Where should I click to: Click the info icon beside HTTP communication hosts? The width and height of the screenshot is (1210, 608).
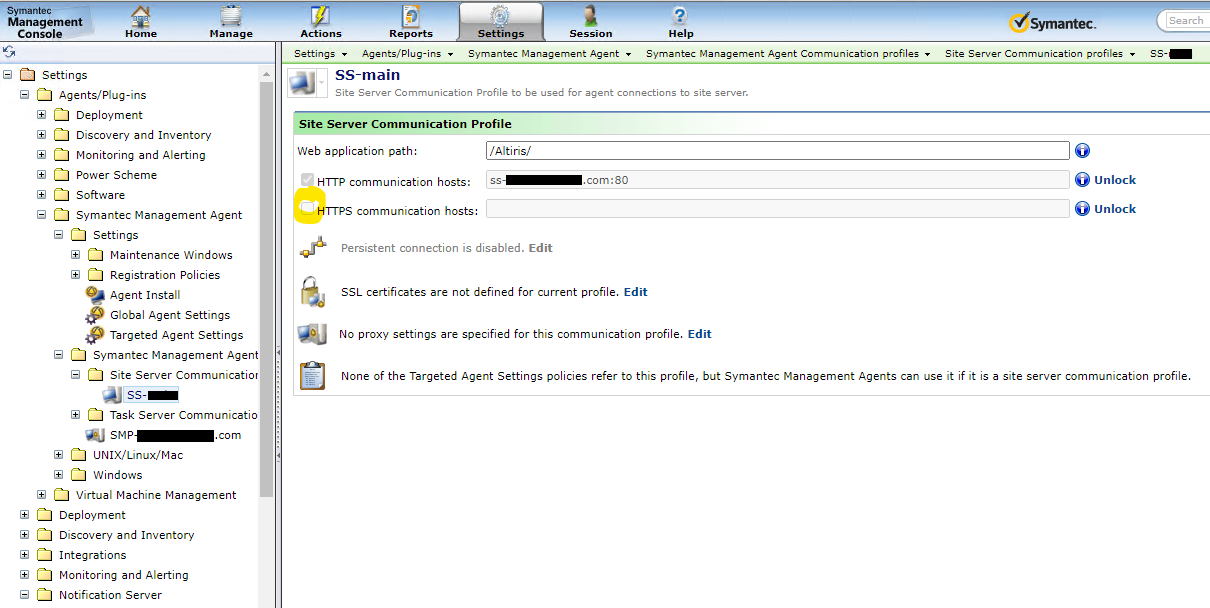[x=1082, y=180]
